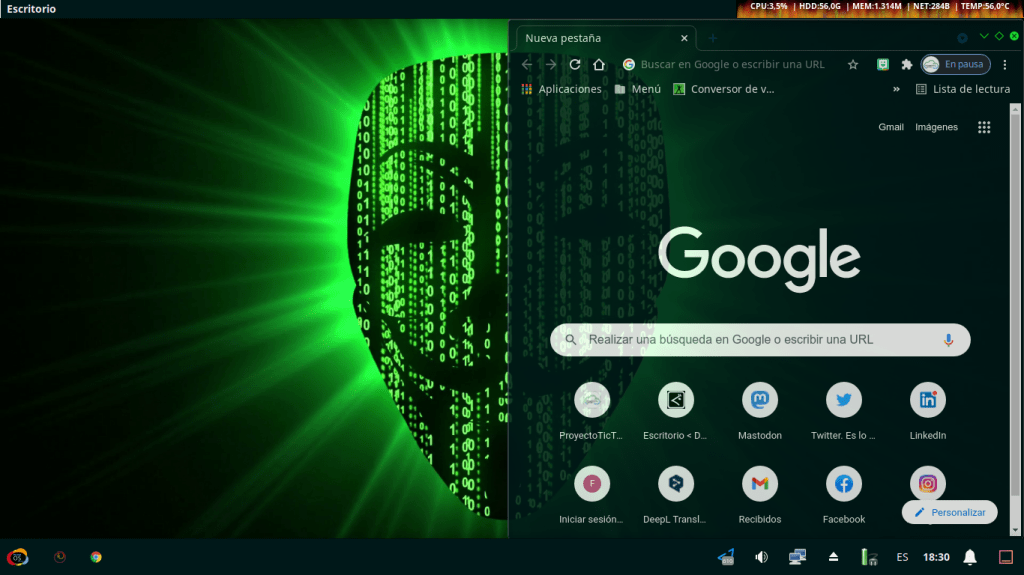This screenshot has width=1024, height=575.
Task: Click the page's vertical scrollbar
Action: (x=1016, y=300)
